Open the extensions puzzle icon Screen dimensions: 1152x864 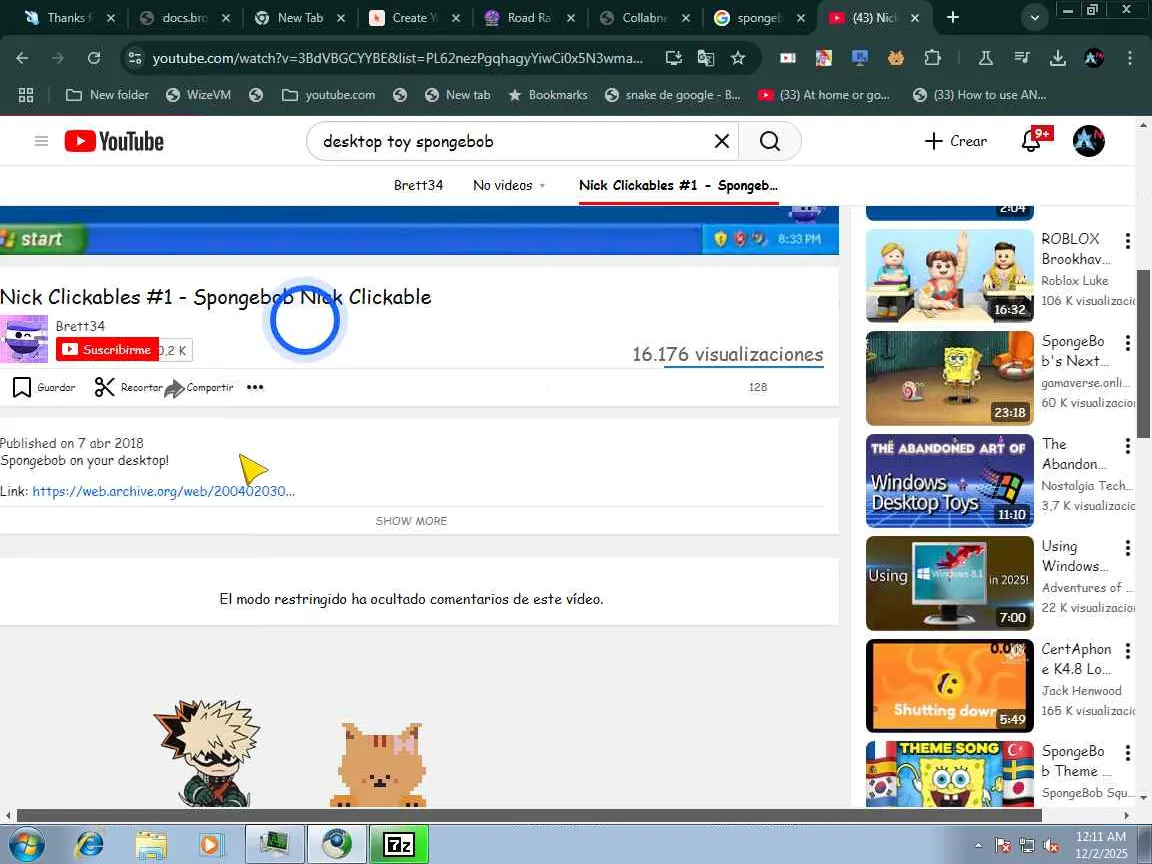point(932,58)
